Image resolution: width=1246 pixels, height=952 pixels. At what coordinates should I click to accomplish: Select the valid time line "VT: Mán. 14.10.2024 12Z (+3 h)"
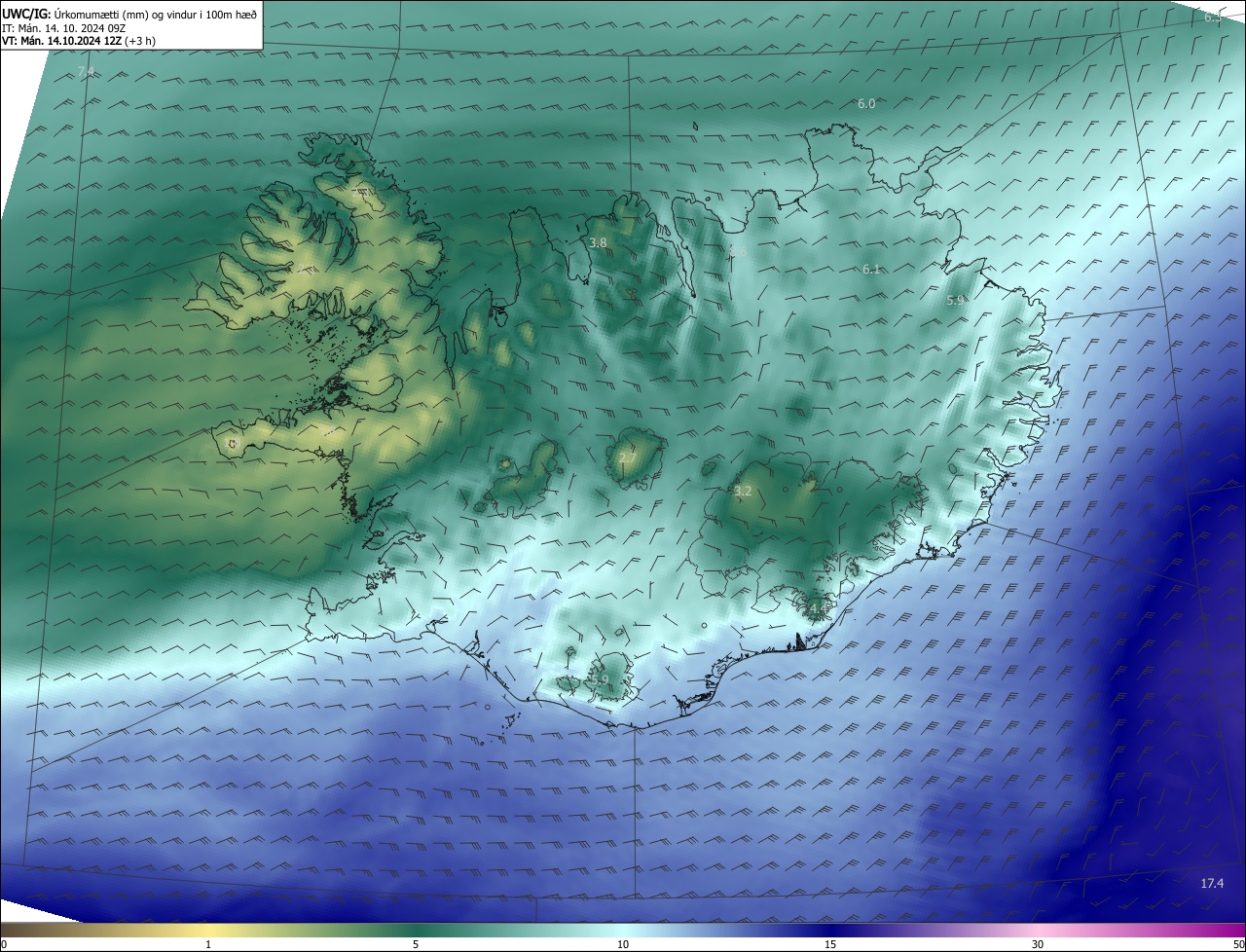(x=79, y=41)
